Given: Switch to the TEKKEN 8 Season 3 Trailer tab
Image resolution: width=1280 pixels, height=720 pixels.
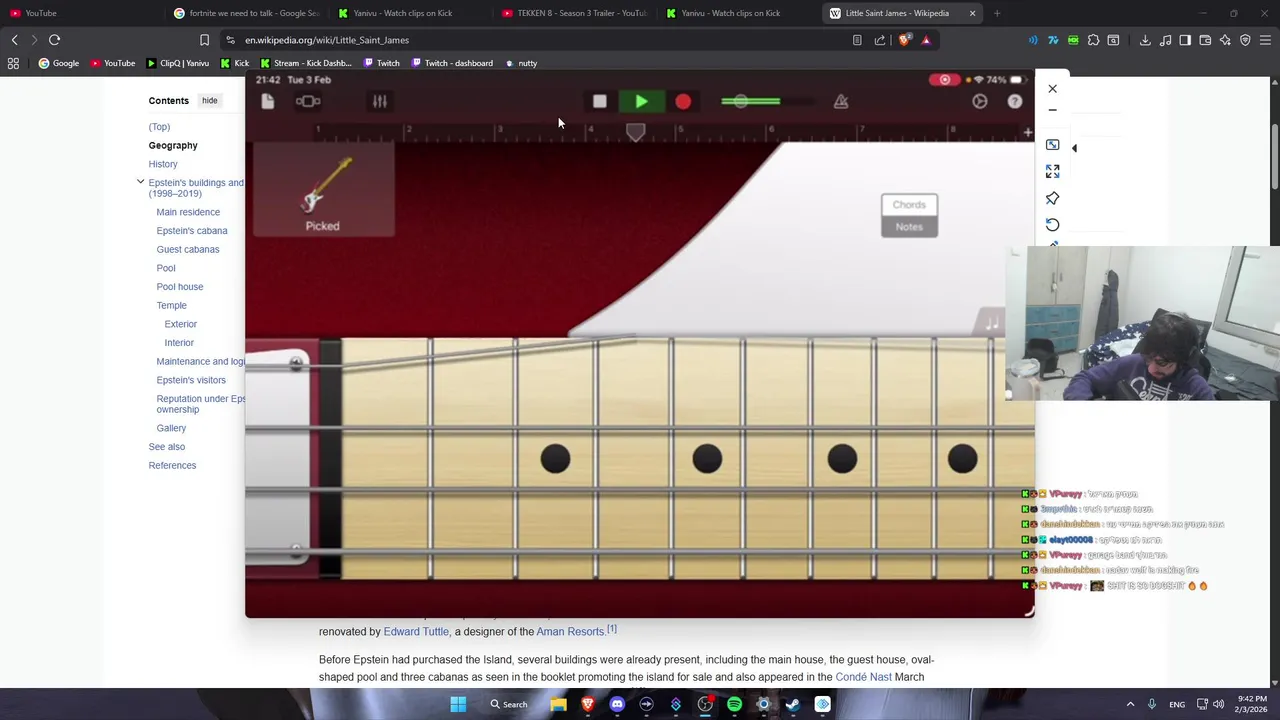Looking at the screenshot, I should pos(573,13).
